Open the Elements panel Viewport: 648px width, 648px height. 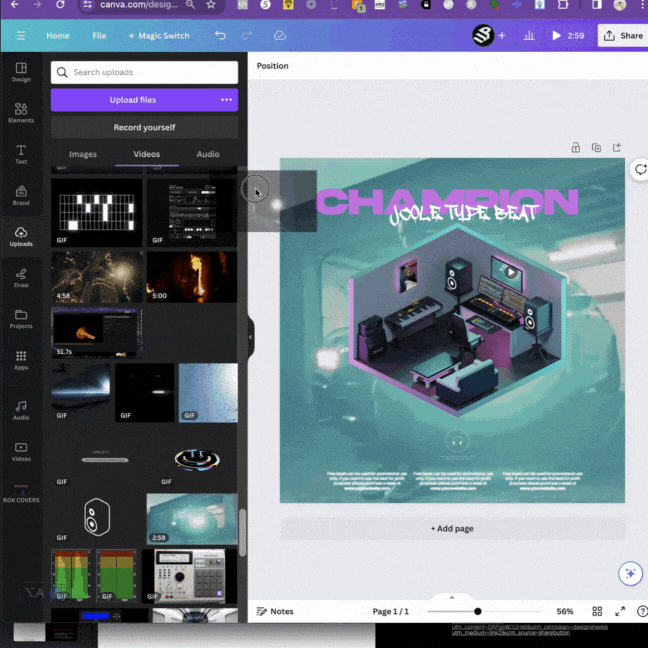[21, 113]
